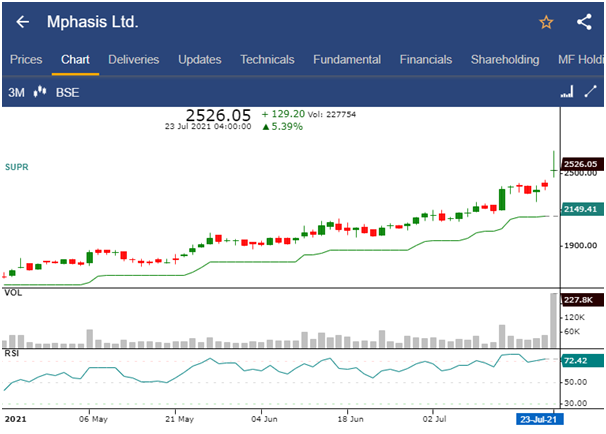The image size is (606, 434).
Task: Open the 3M time period selector
Action: (x=16, y=93)
